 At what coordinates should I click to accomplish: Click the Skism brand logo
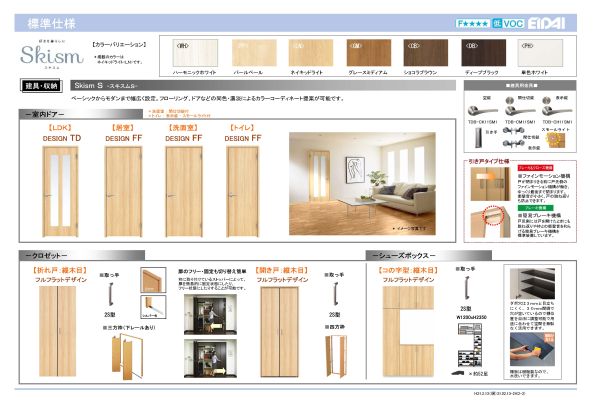[52, 54]
